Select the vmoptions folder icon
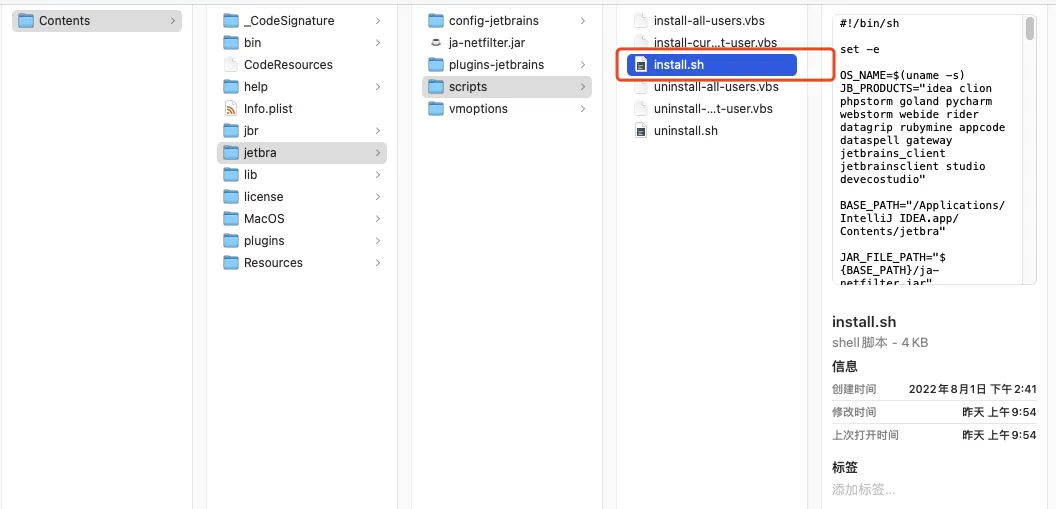 point(435,109)
